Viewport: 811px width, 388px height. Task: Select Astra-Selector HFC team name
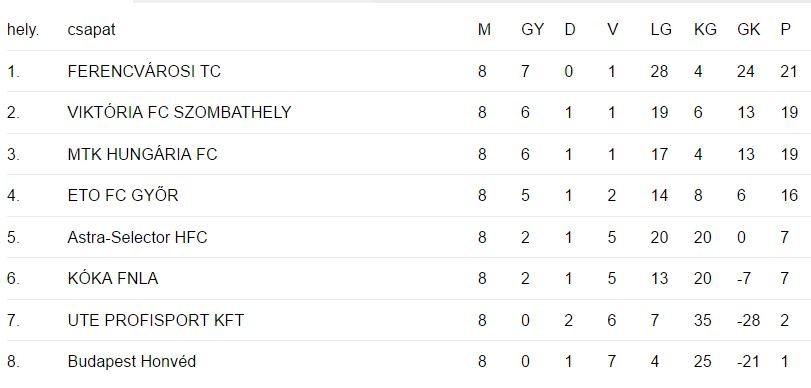click(137, 237)
